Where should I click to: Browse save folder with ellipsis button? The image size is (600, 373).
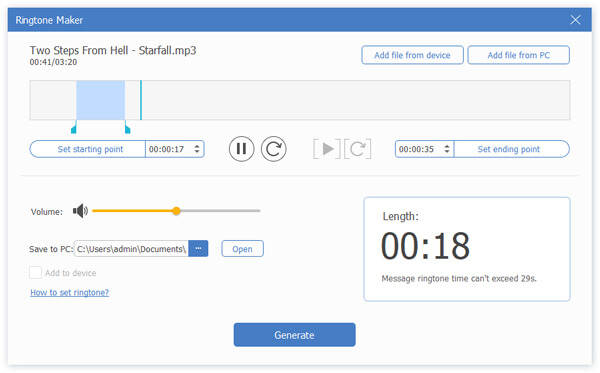(x=198, y=249)
